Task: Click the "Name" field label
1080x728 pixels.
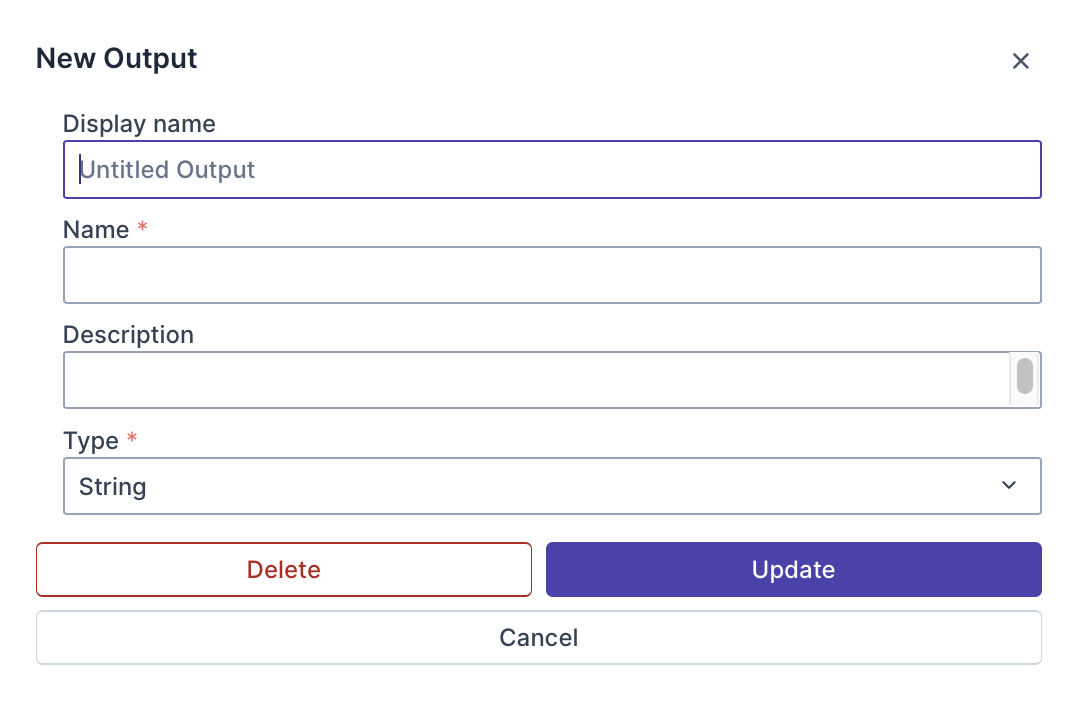Action: click(96, 230)
